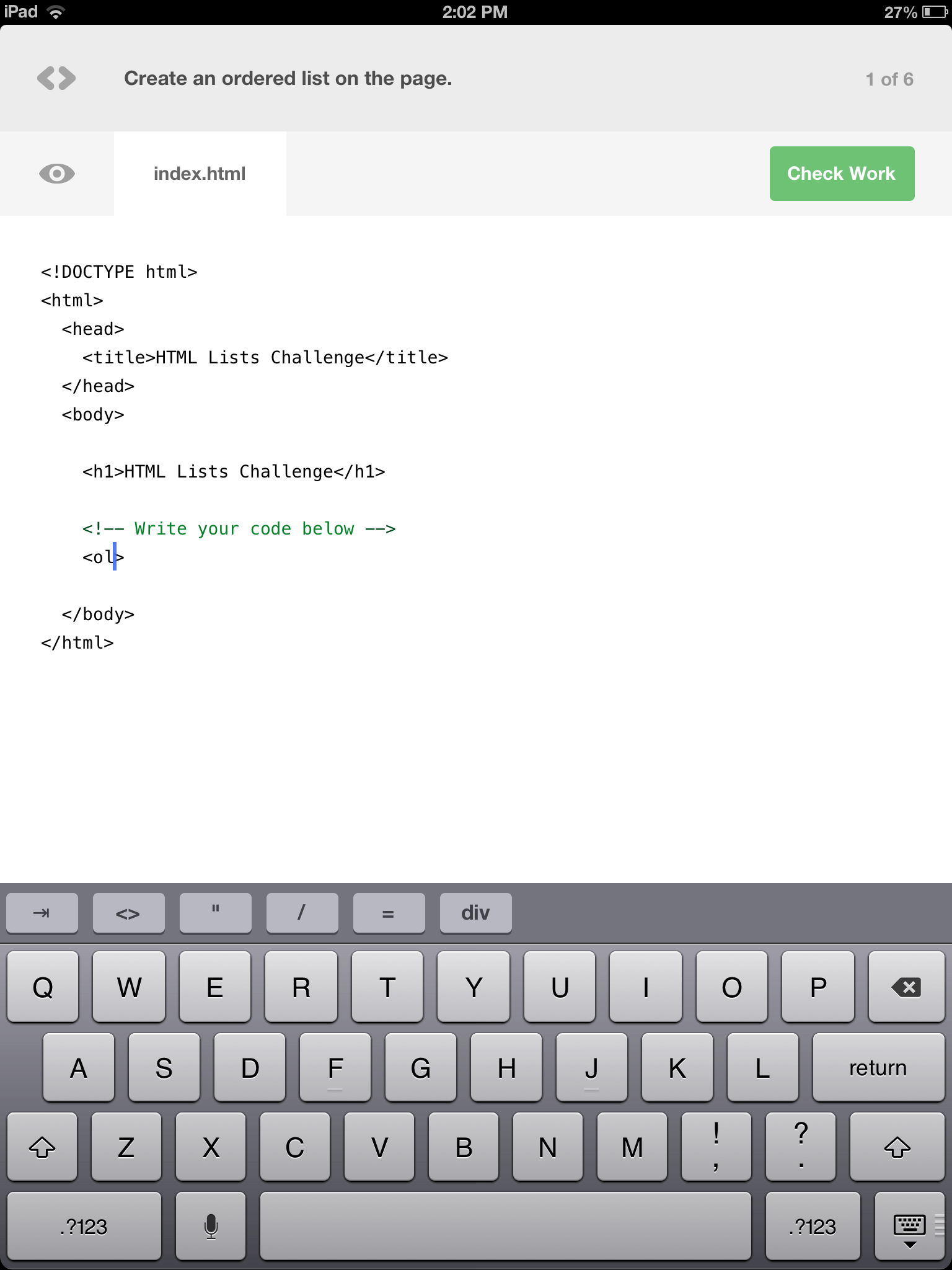Tap the O key

731,987
